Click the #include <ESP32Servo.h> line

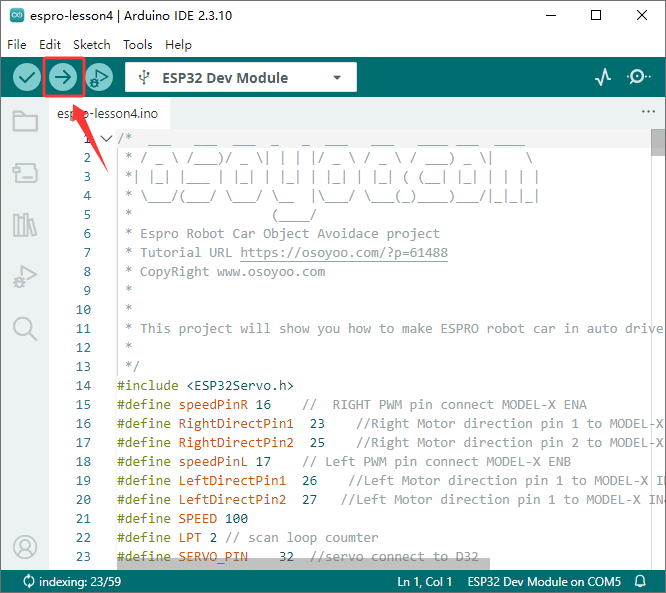tap(205, 386)
